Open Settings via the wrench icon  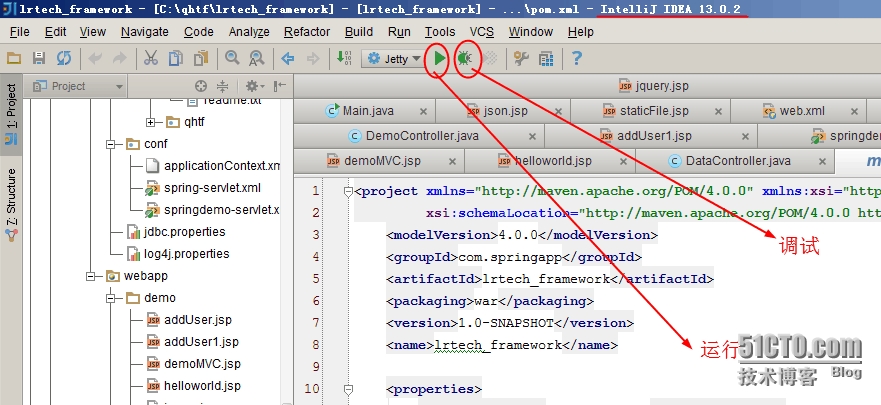pos(521,58)
